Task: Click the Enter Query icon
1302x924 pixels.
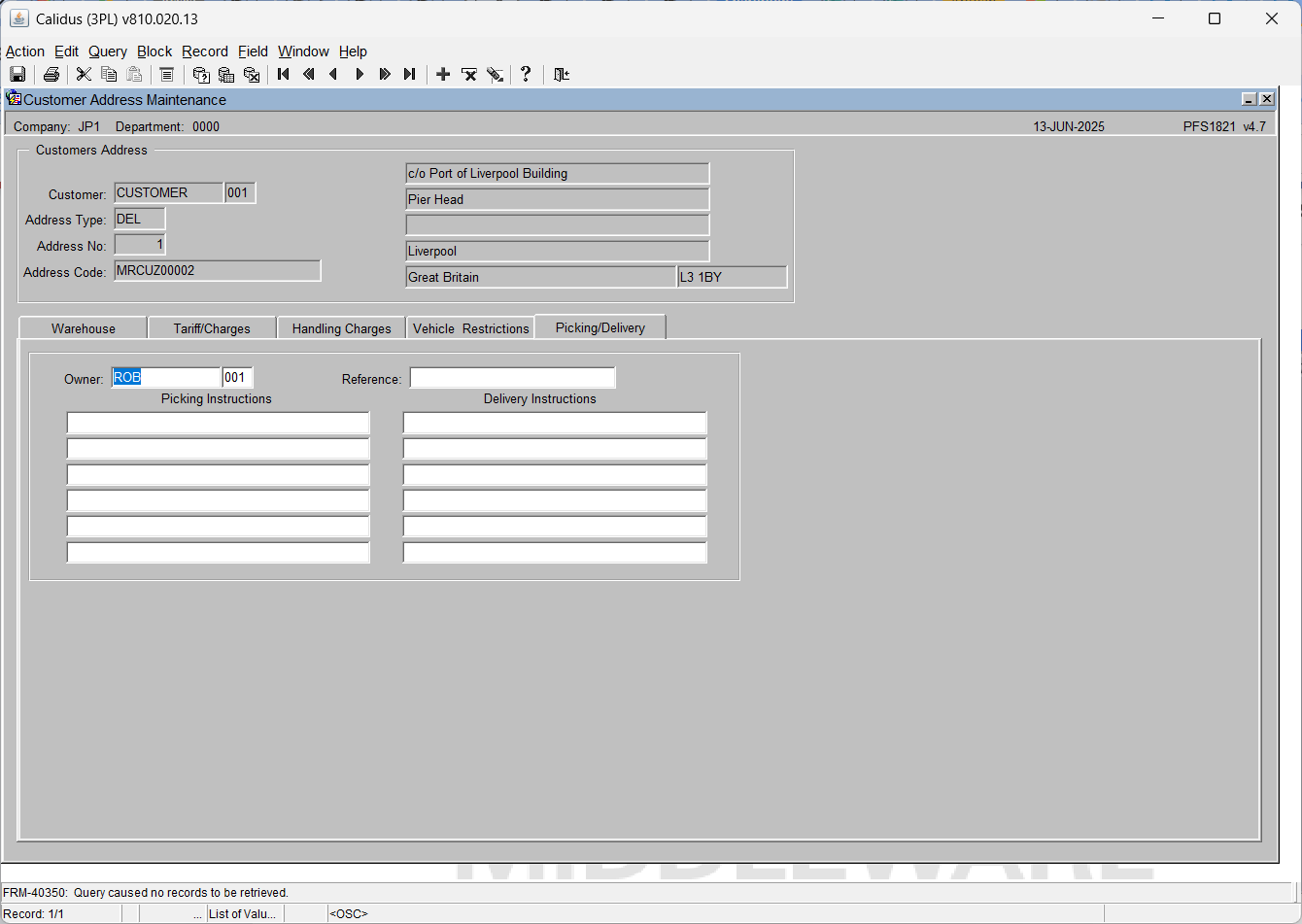Action: 201,75
